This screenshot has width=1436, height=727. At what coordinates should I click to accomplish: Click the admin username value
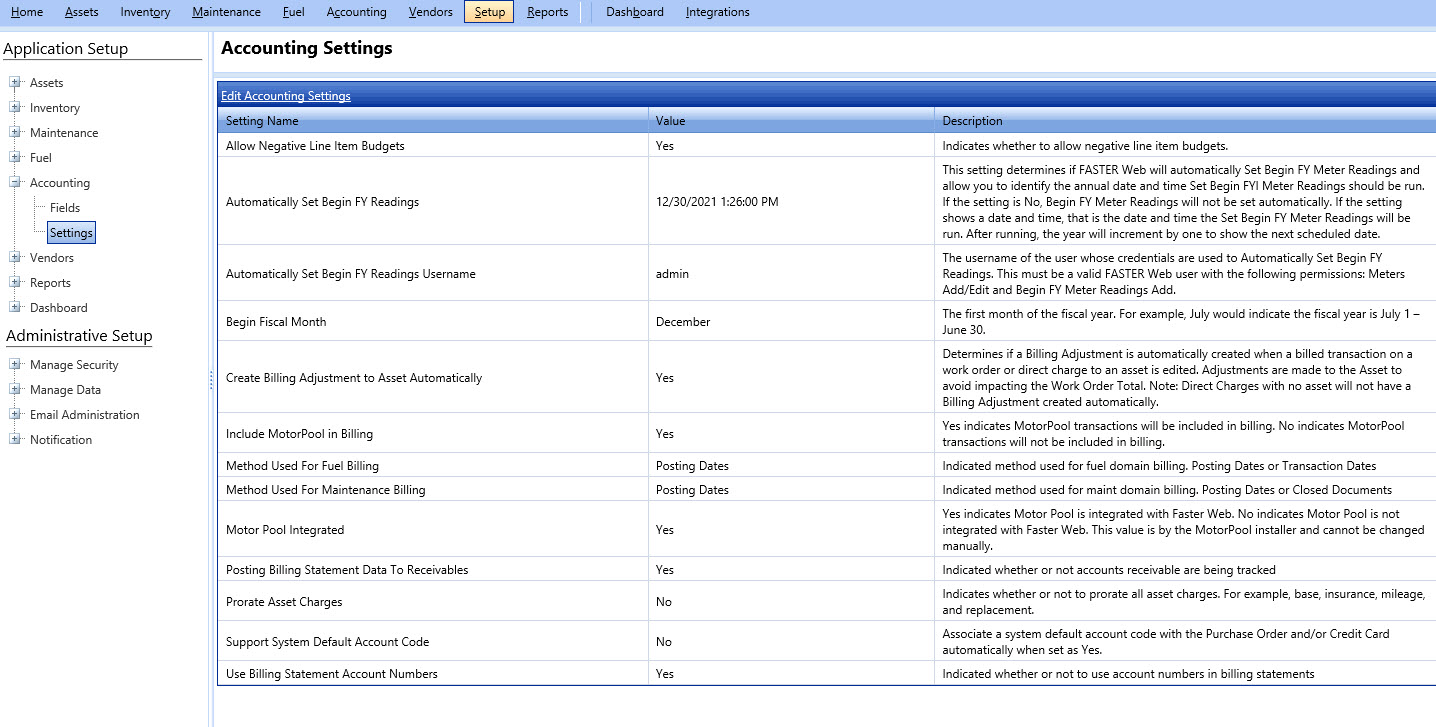(x=672, y=273)
